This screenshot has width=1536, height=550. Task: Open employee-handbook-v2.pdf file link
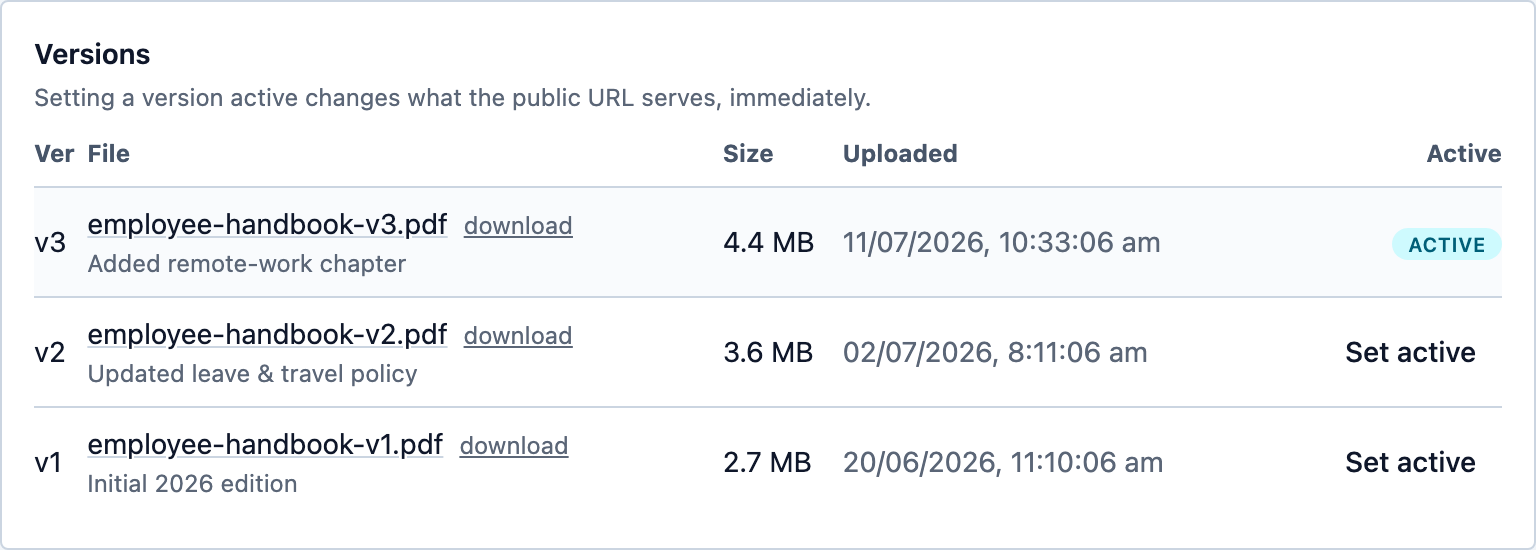[267, 334]
